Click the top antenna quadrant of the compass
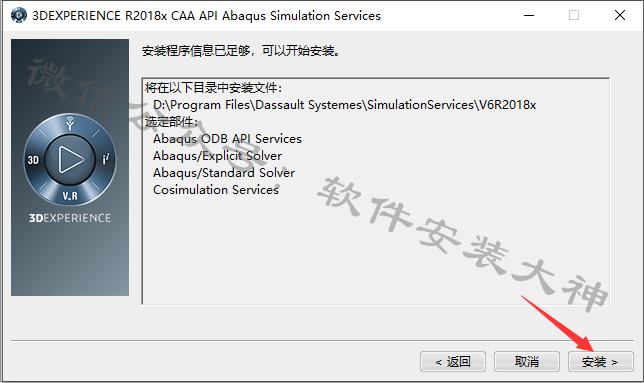This screenshot has width=644, height=383. point(70,123)
